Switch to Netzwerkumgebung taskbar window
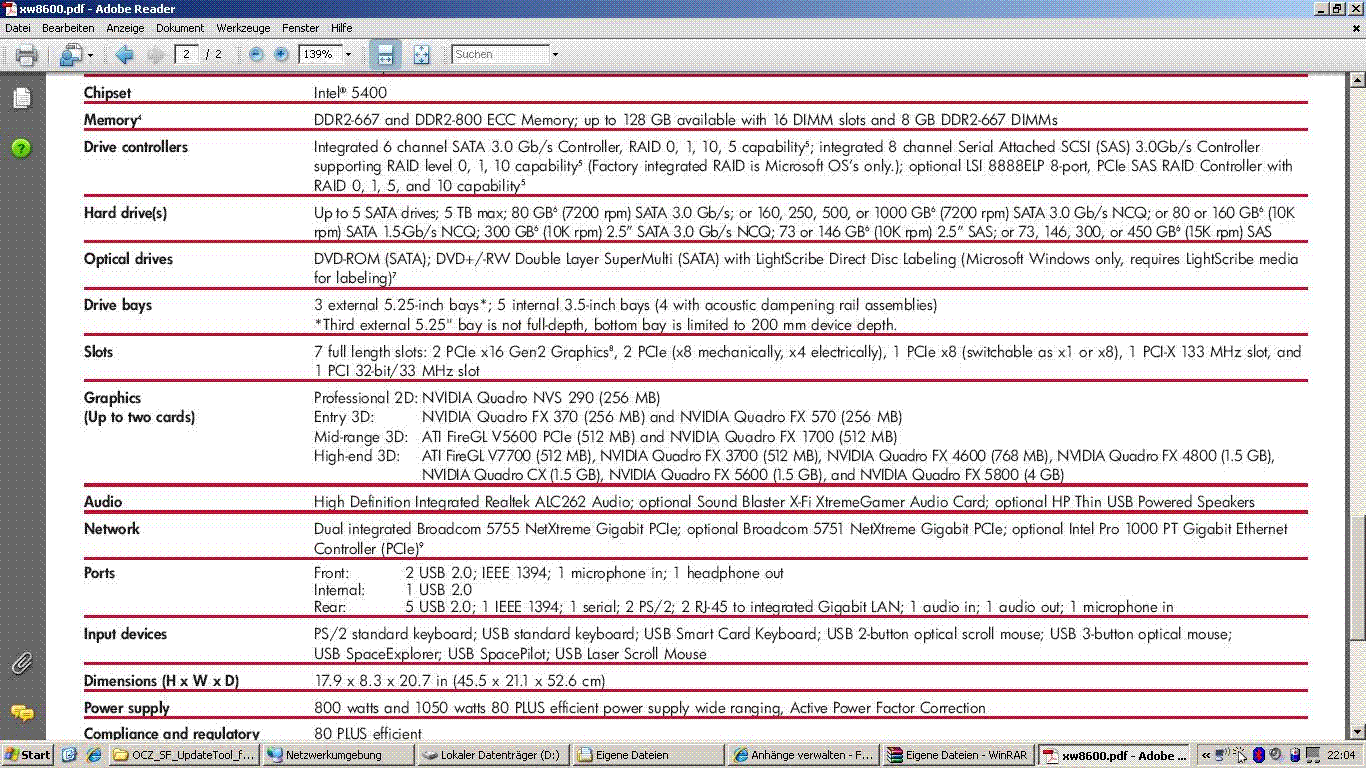This screenshot has width=1366, height=768. click(x=340, y=755)
